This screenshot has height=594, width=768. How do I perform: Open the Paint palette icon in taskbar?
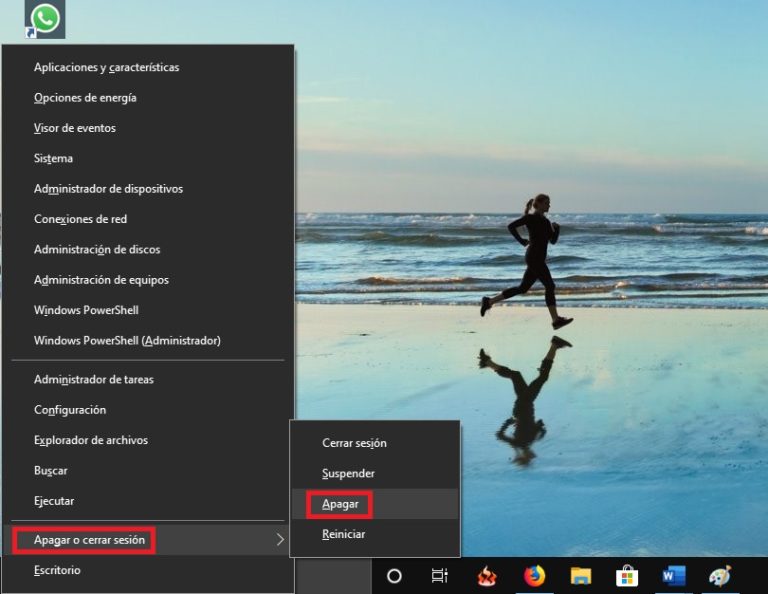click(720, 576)
